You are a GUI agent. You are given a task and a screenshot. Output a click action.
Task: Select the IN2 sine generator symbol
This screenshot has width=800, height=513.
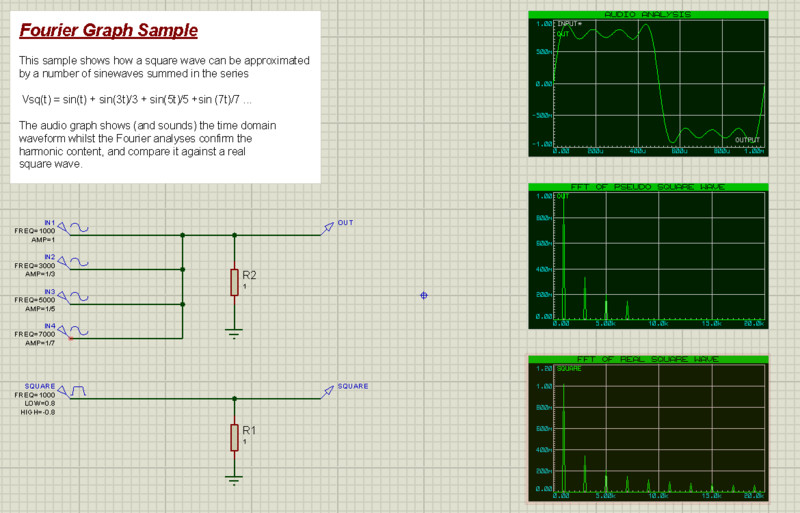pyautogui.click(x=78, y=263)
